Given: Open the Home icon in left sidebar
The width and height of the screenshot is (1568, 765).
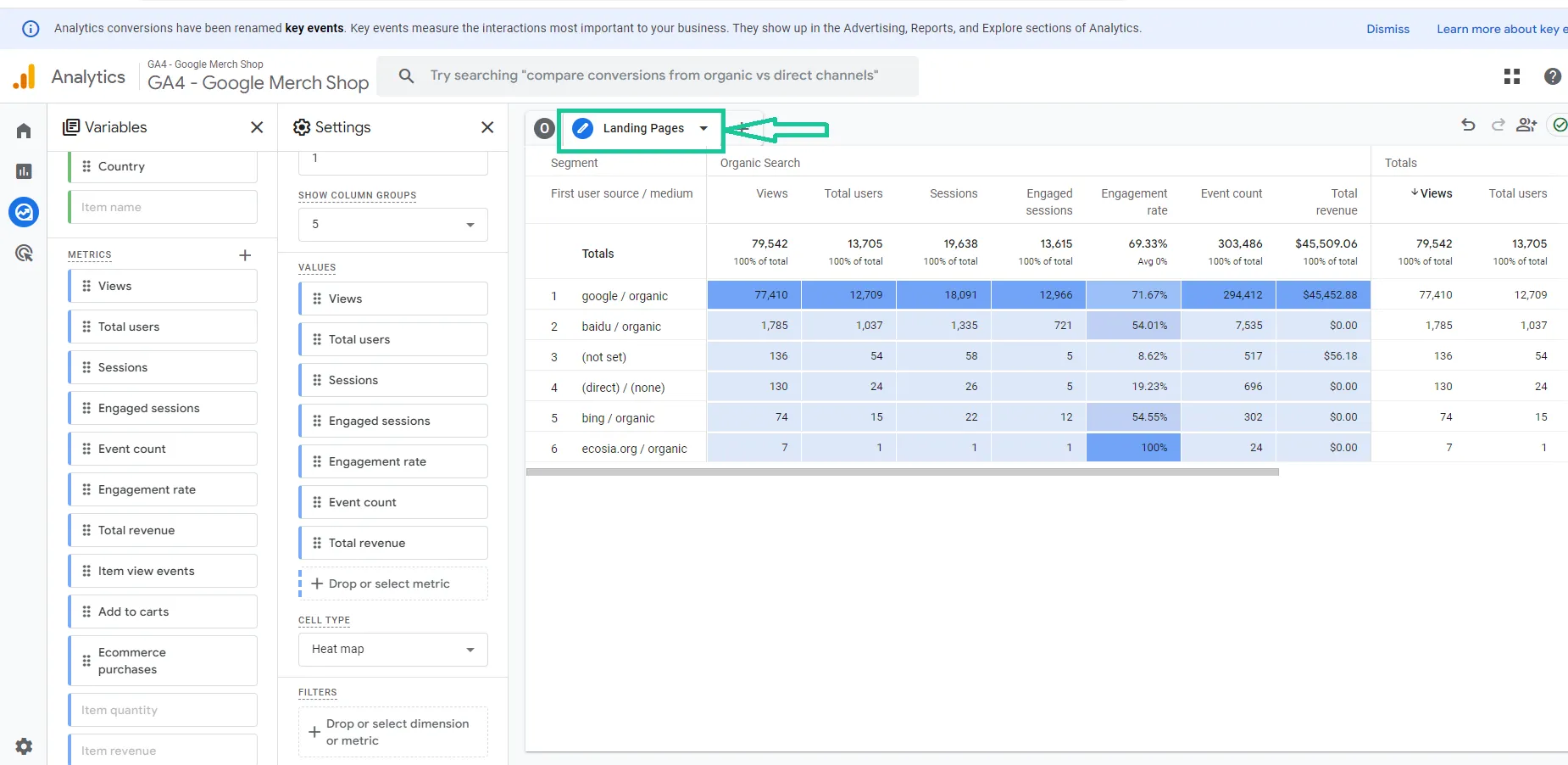Looking at the screenshot, I should [24, 131].
